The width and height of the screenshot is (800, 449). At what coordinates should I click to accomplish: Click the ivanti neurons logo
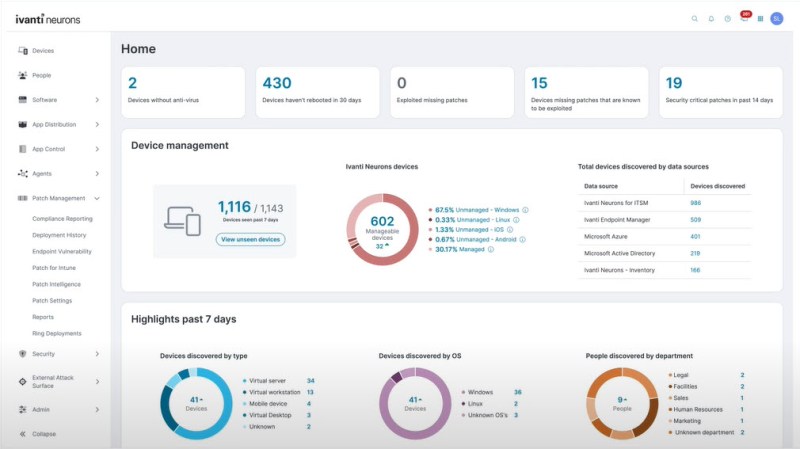[47, 19]
